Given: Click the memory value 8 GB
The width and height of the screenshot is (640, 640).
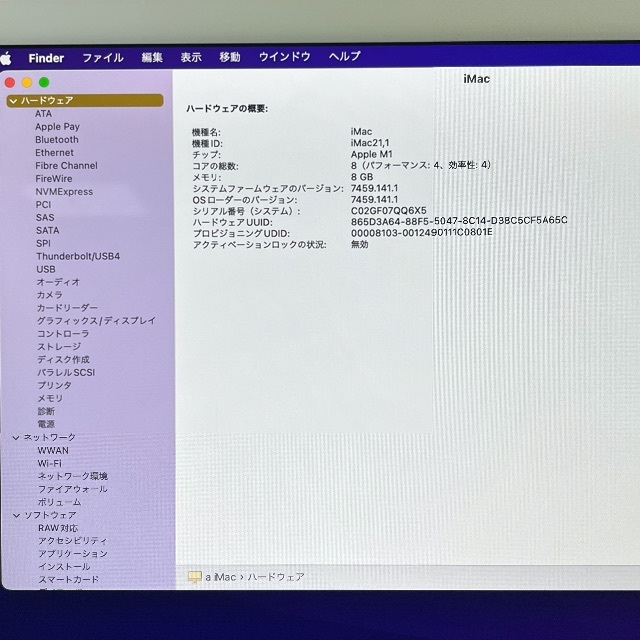Looking at the screenshot, I should point(362,177).
